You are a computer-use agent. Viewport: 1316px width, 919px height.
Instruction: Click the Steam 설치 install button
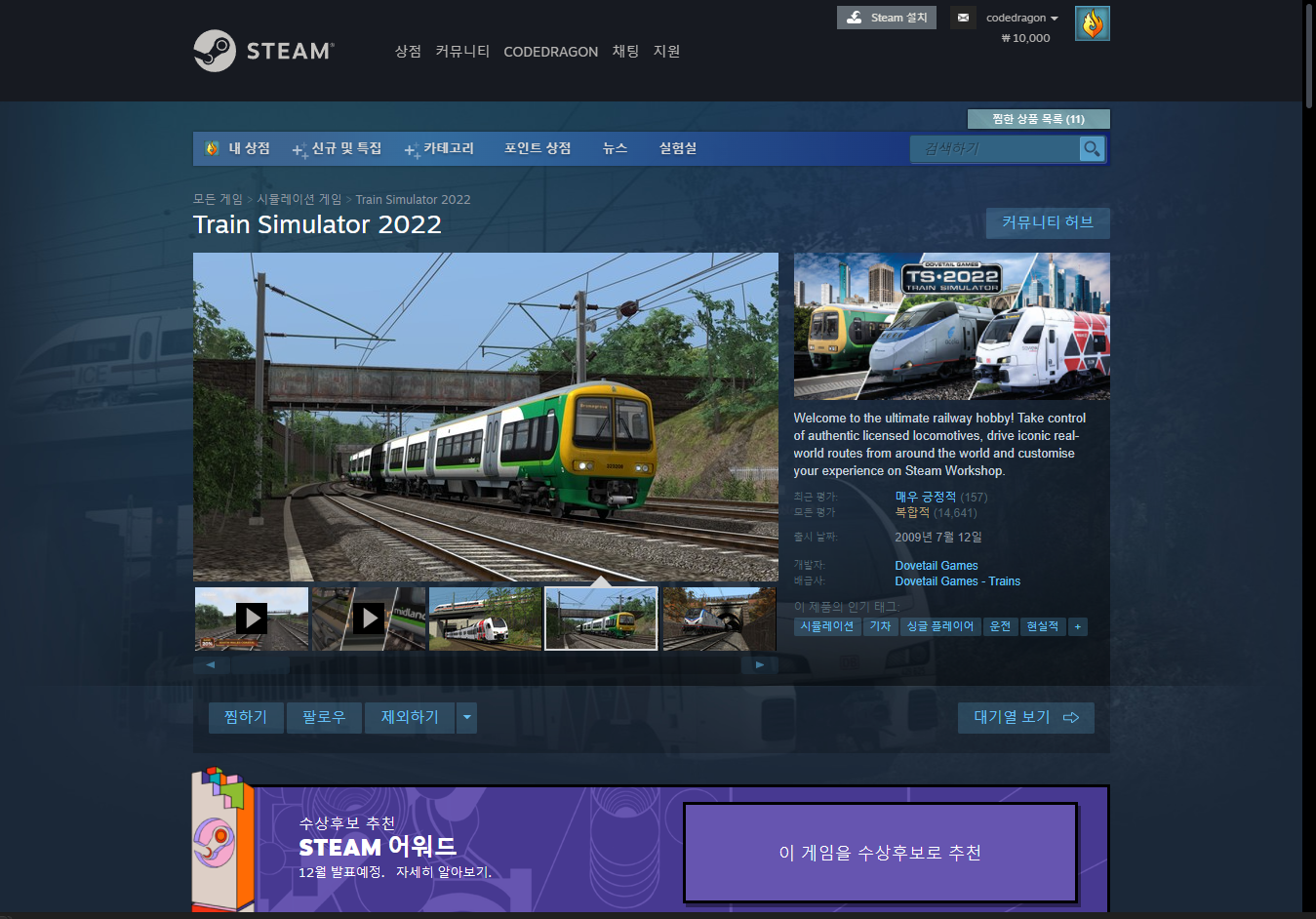887,18
